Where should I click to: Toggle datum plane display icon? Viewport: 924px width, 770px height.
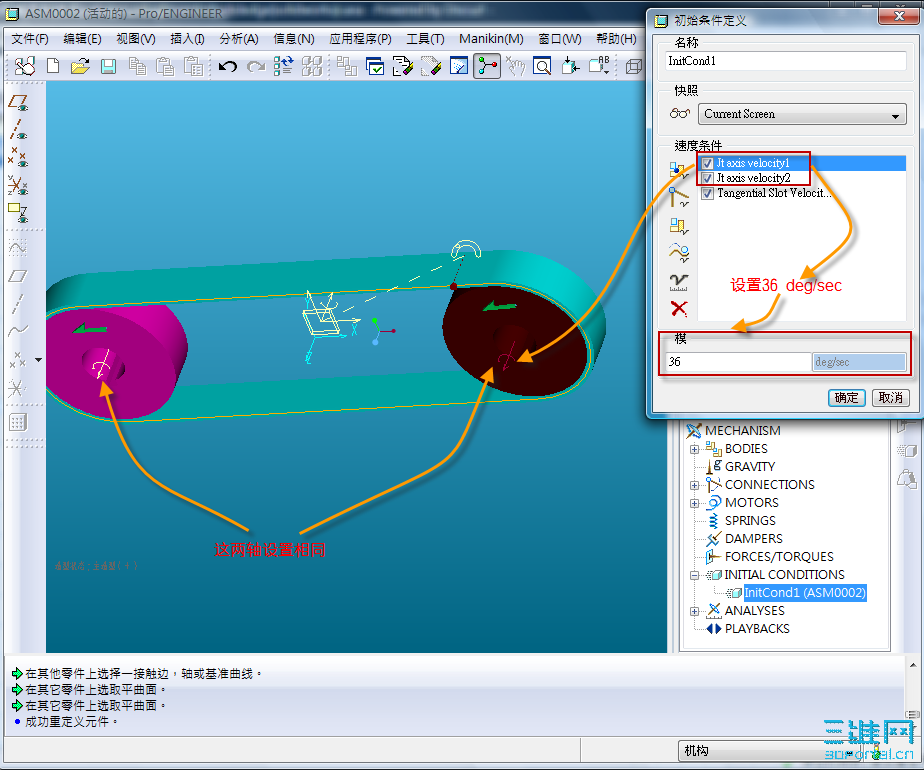[18, 104]
